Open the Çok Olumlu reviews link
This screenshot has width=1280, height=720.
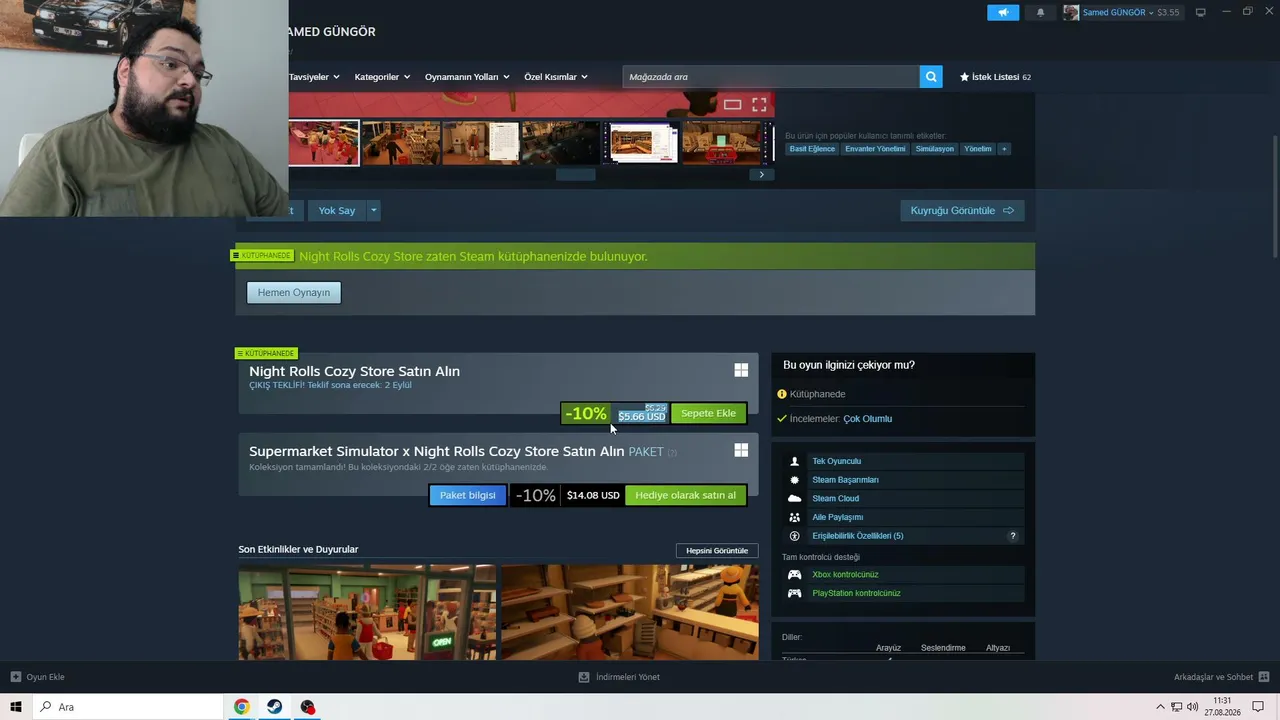[867, 419]
